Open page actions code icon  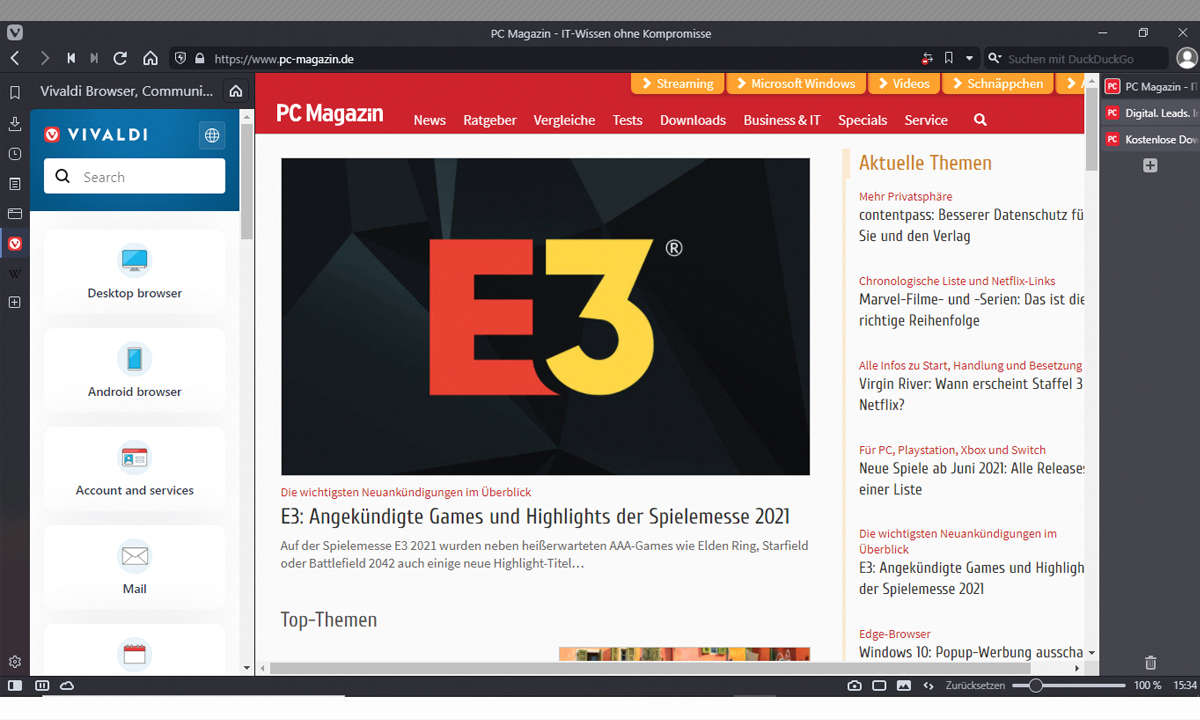click(x=929, y=686)
